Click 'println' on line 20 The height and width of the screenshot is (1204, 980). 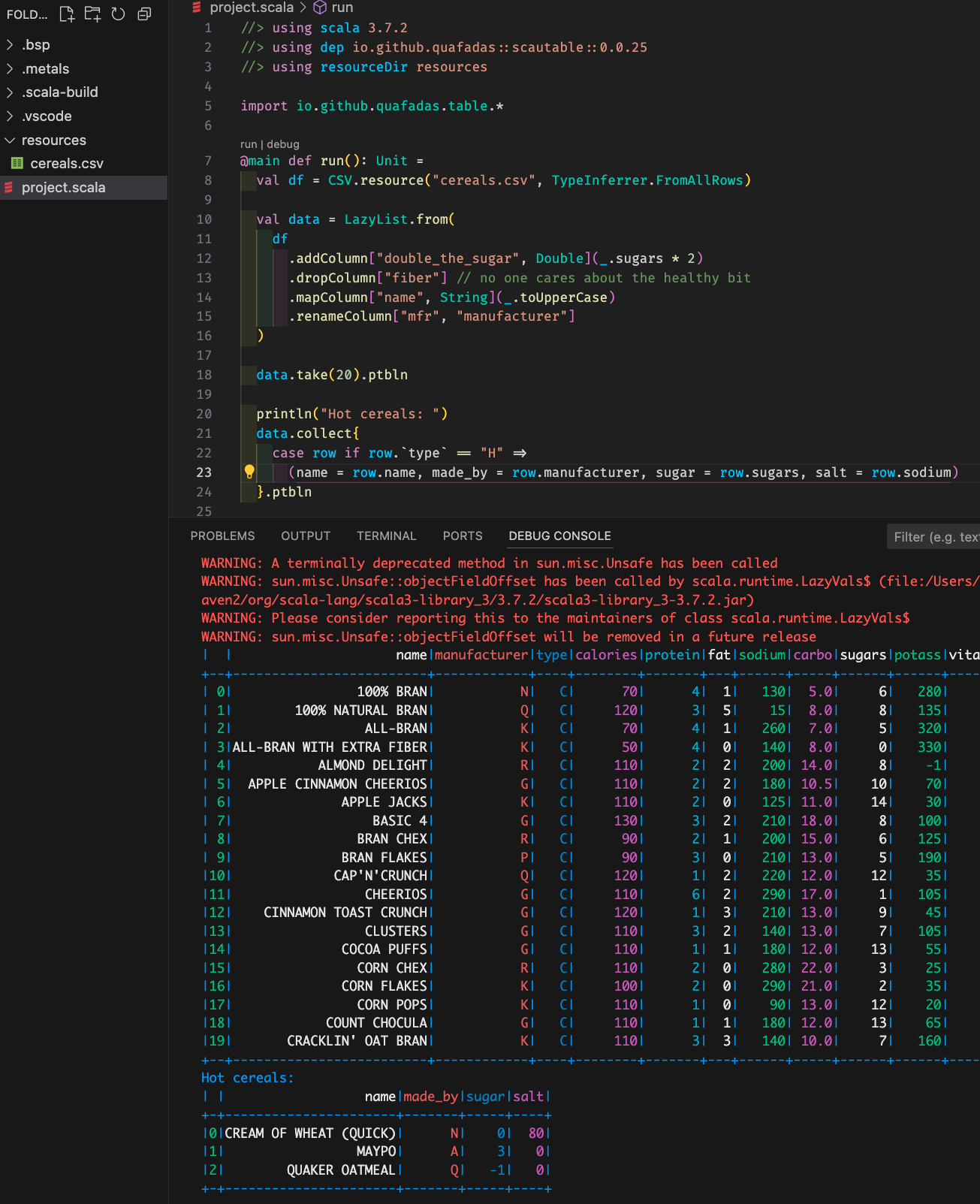284,414
